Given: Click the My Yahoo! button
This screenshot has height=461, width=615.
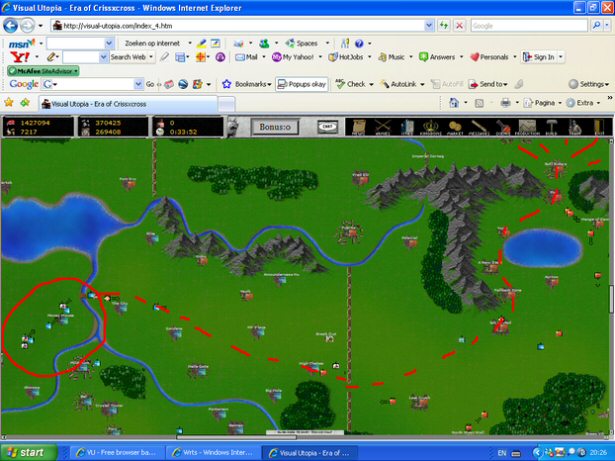Looking at the screenshot, I should coord(293,57).
